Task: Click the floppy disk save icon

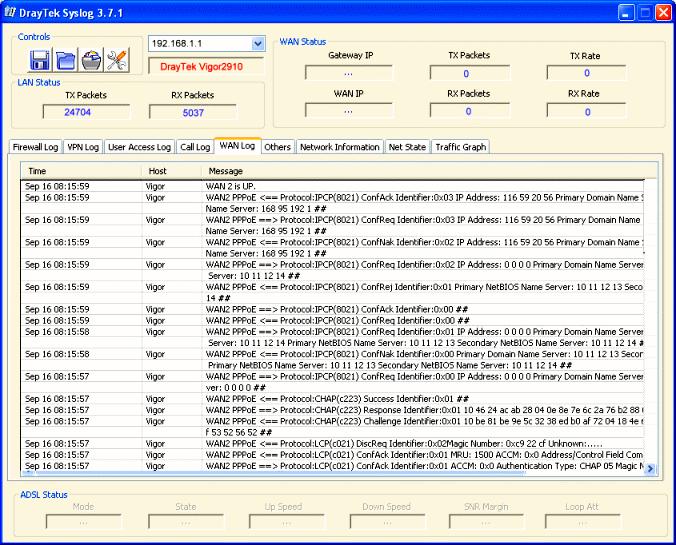Action: (x=40, y=60)
